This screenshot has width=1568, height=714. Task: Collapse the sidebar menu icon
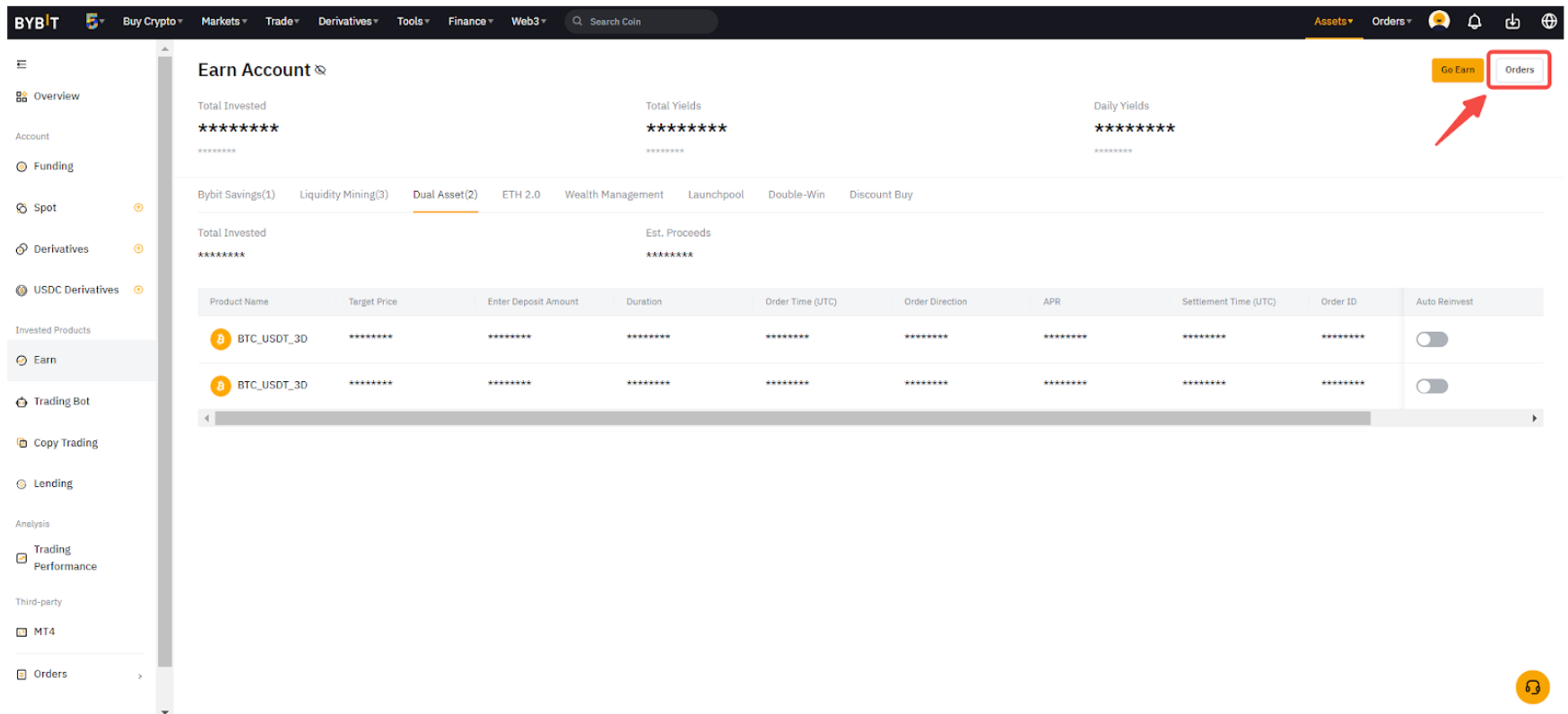22,65
